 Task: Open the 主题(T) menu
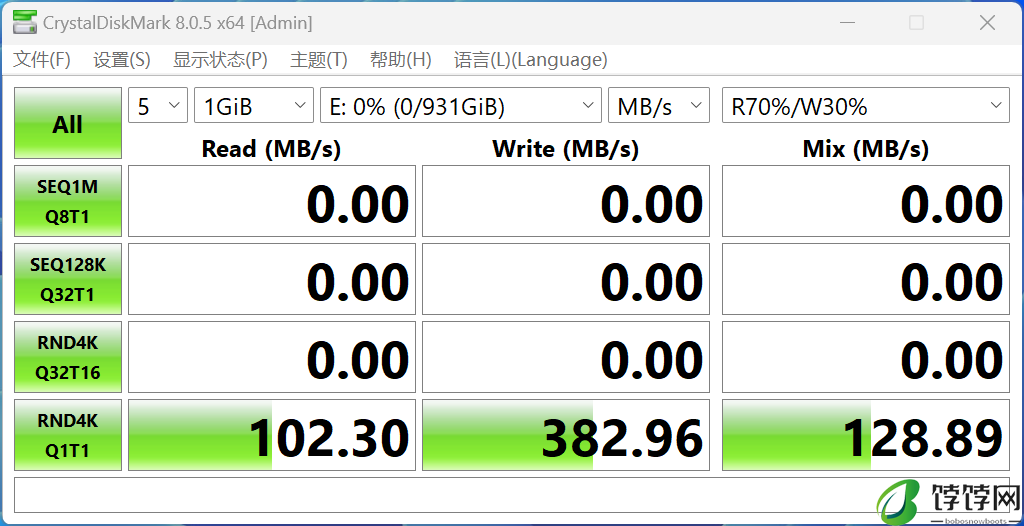tap(319, 60)
